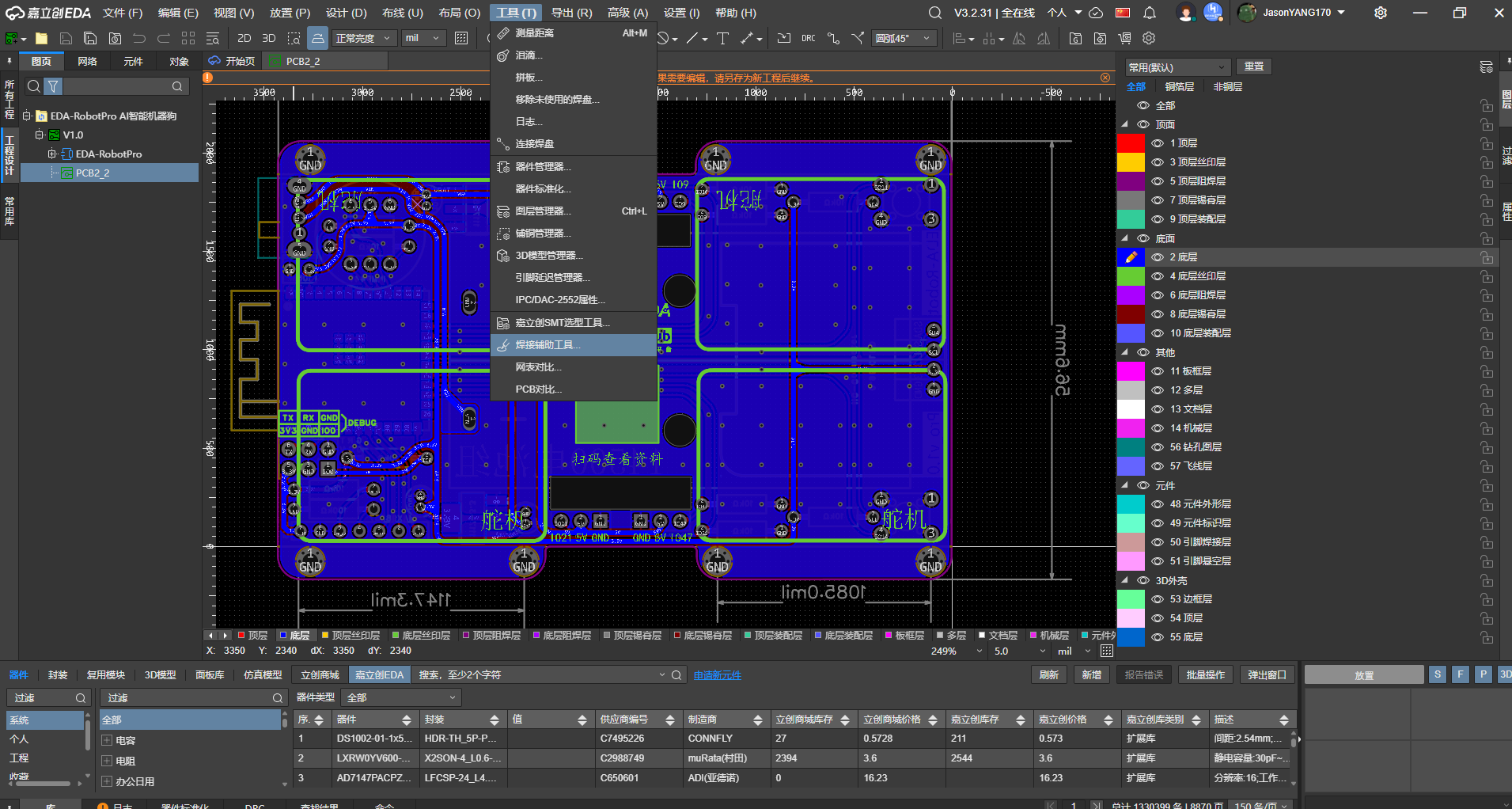
Task: Select 焊接辅助工具 from the Tools menu
Action: point(548,345)
